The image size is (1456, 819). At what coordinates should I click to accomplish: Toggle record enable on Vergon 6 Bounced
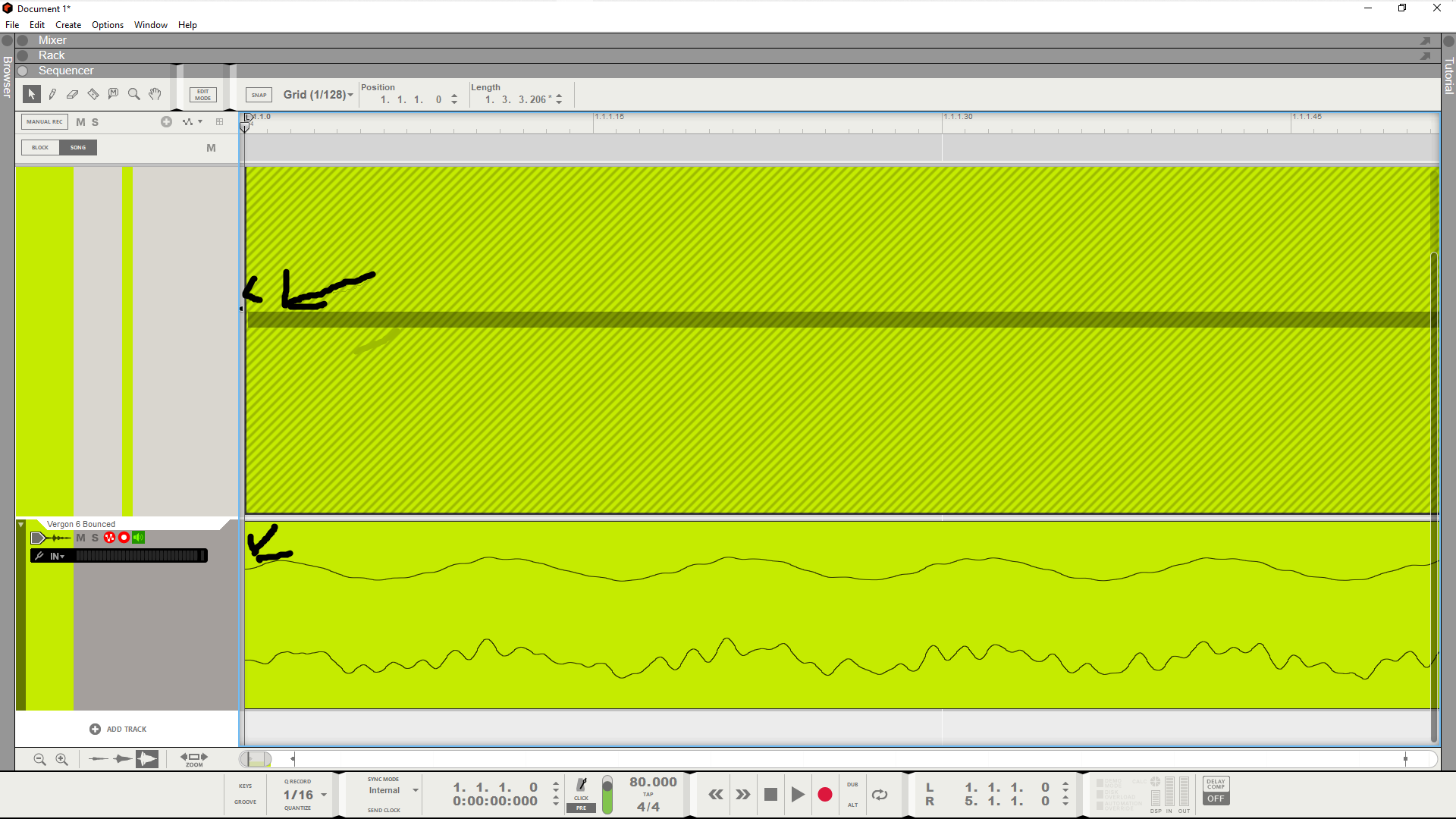(x=124, y=538)
